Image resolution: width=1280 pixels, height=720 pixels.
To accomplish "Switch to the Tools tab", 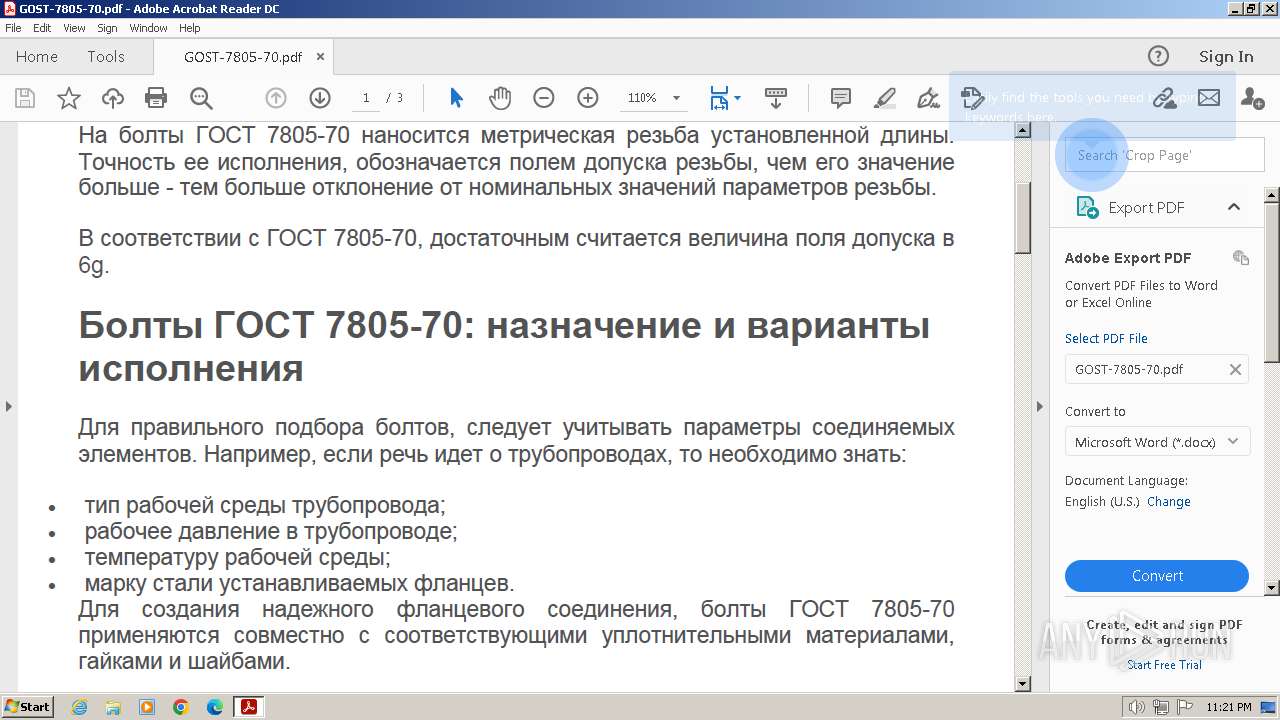I will point(106,57).
